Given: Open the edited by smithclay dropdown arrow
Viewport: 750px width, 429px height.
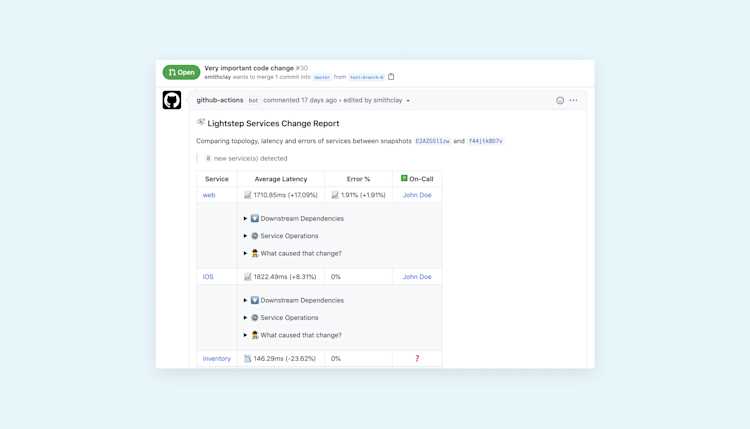Looking at the screenshot, I should tap(408, 100).
